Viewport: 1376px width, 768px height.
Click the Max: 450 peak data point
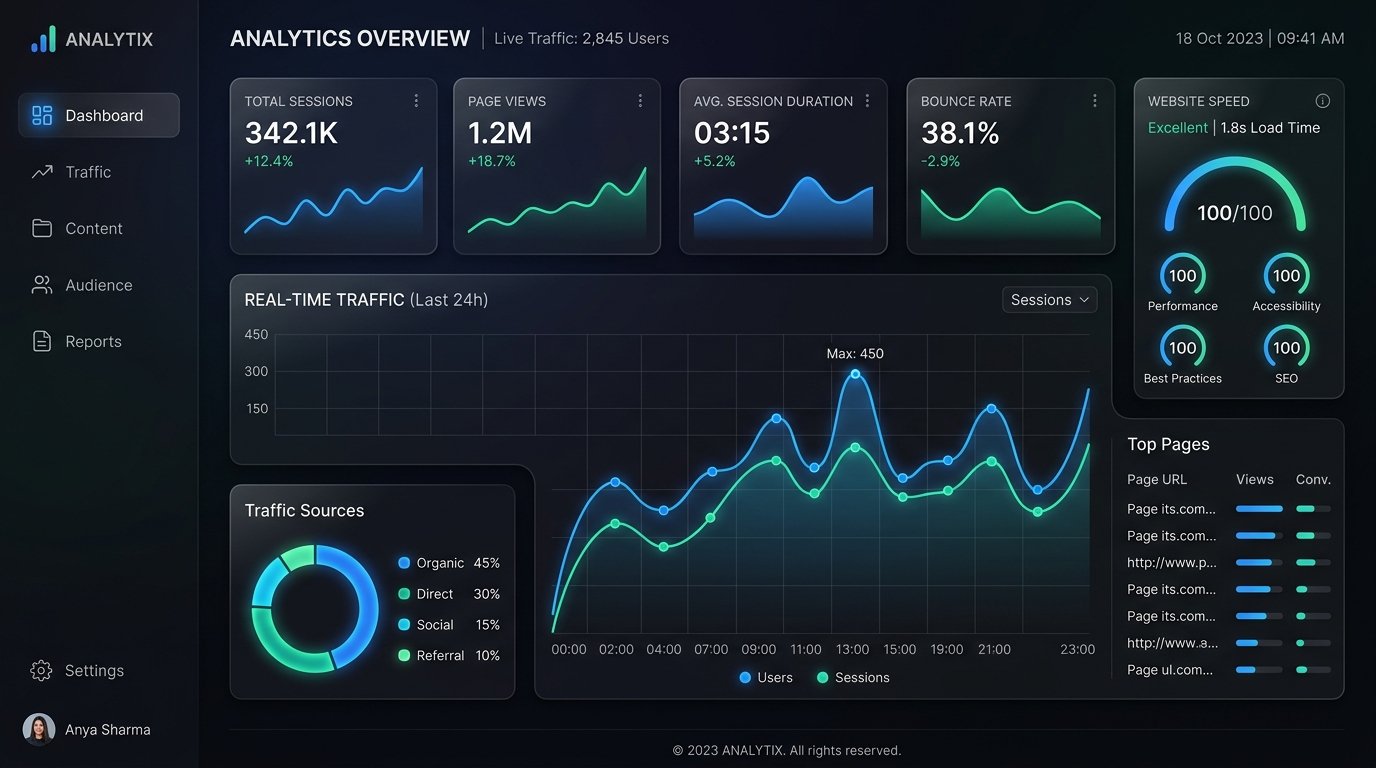pyautogui.click(x=855, y=374)
